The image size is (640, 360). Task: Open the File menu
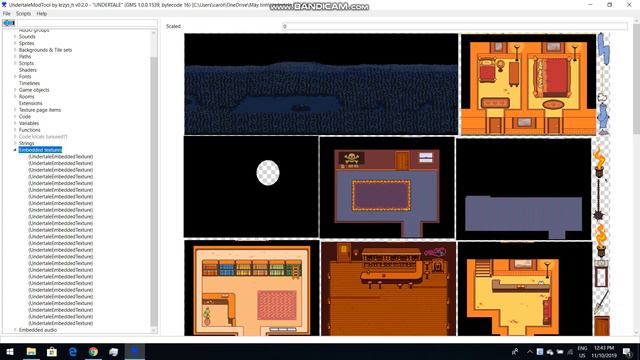click(x=7, y=13)
